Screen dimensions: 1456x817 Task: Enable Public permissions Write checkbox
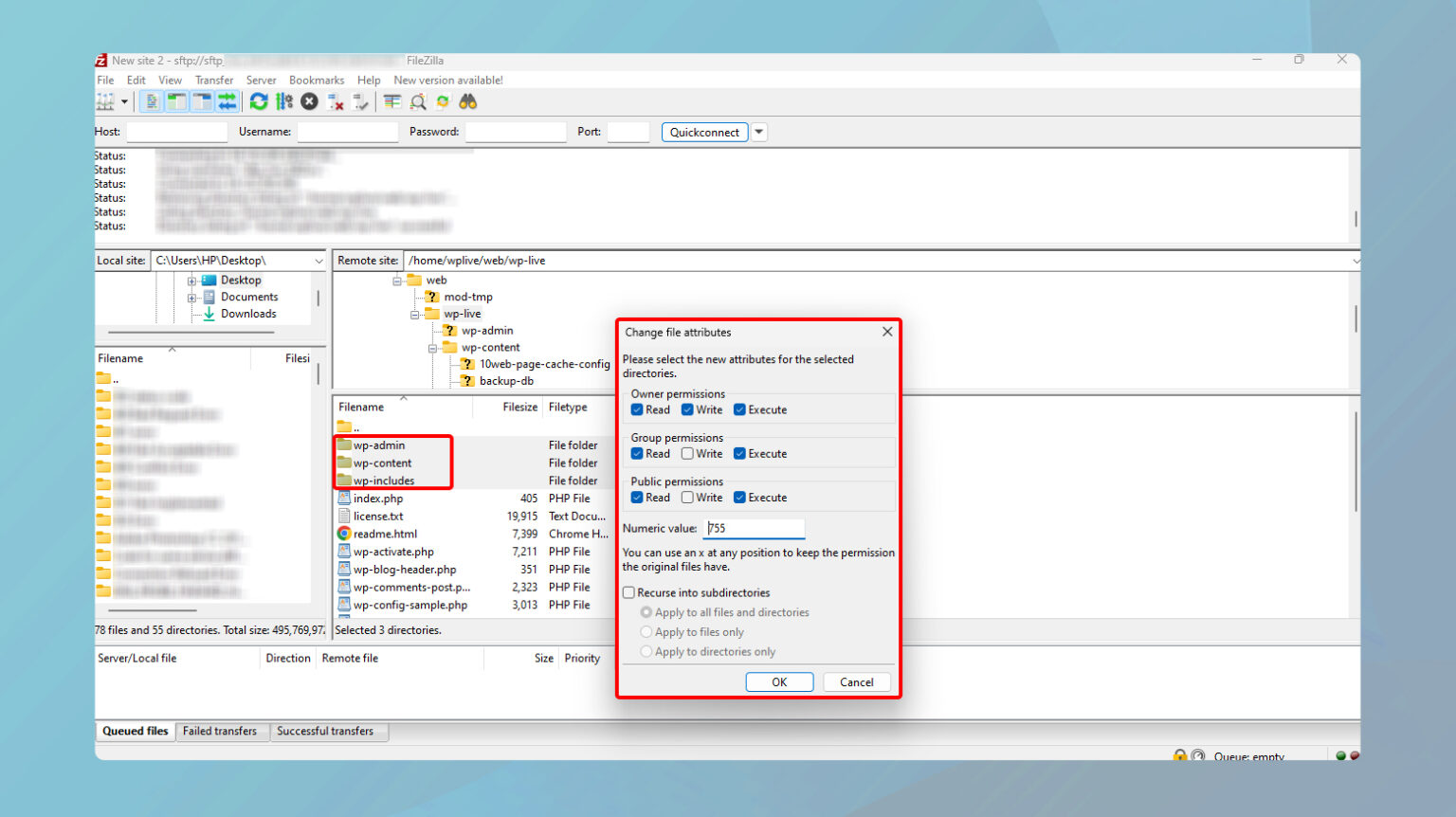tap(687, 498)
